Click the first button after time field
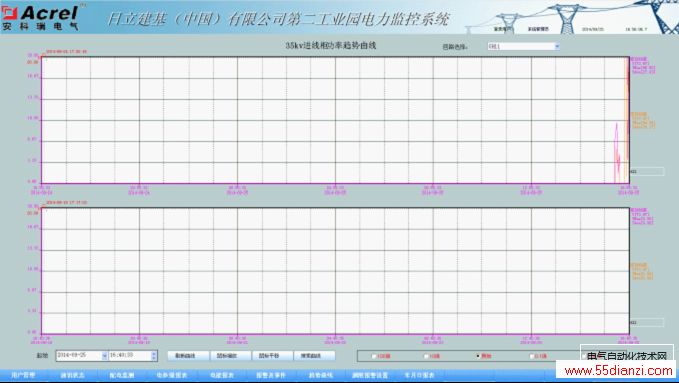Viewport: 679px width, 383px height. (x=188, y=356)
